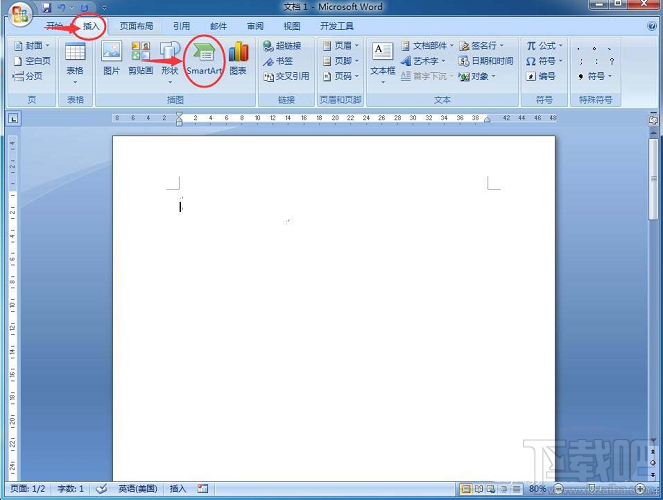Open the 文本框 text box gallery

tap(383, 63)
